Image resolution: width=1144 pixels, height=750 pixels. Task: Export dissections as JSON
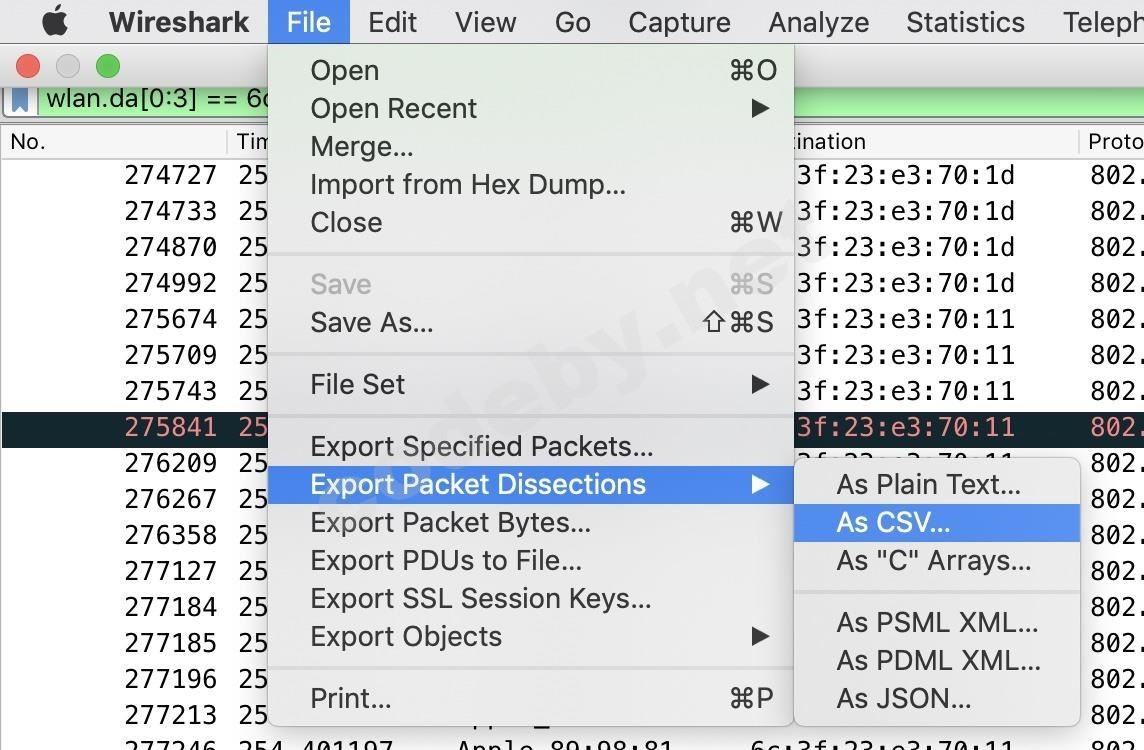point(903,698)
